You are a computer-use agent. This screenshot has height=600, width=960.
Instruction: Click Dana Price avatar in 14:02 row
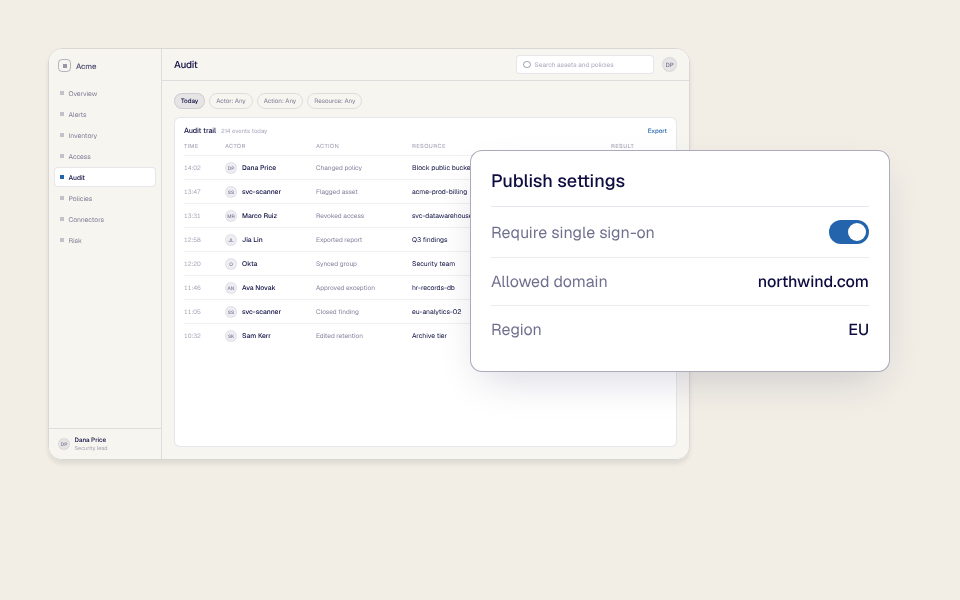tap(231, 168)
